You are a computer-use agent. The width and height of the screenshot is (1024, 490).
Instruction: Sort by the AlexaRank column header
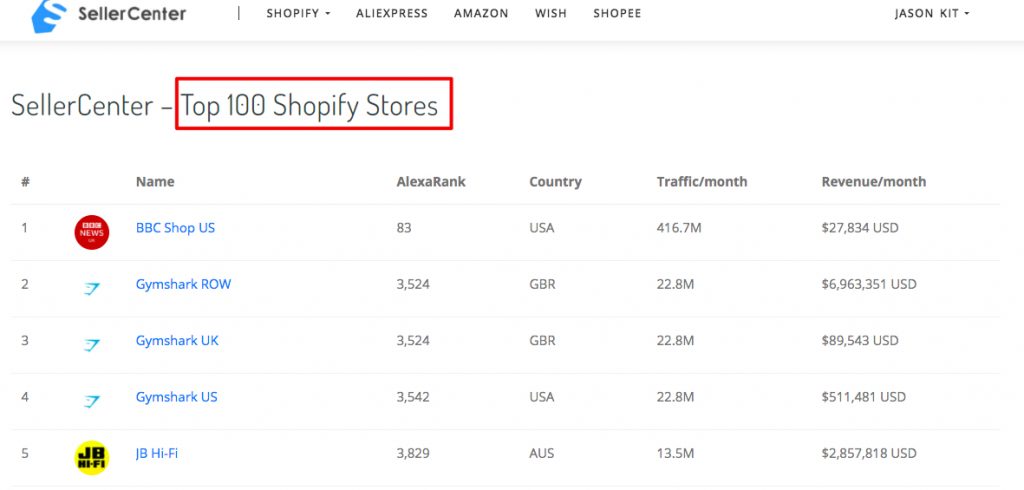[x=431, y=182]
